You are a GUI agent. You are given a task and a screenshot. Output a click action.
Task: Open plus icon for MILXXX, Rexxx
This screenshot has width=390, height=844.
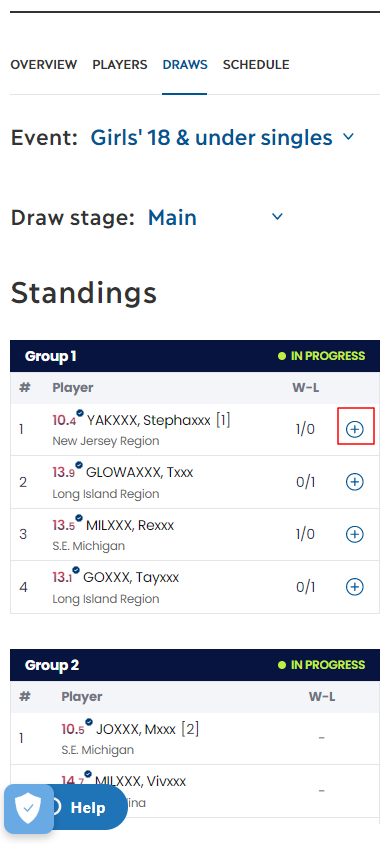(x=354, y=534)
